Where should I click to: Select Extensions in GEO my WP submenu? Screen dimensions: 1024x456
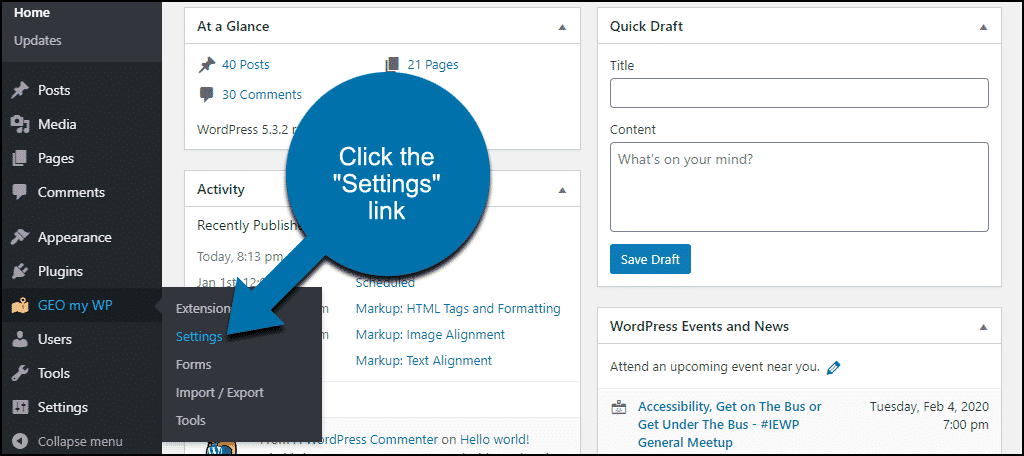click(x=202, y=308)
